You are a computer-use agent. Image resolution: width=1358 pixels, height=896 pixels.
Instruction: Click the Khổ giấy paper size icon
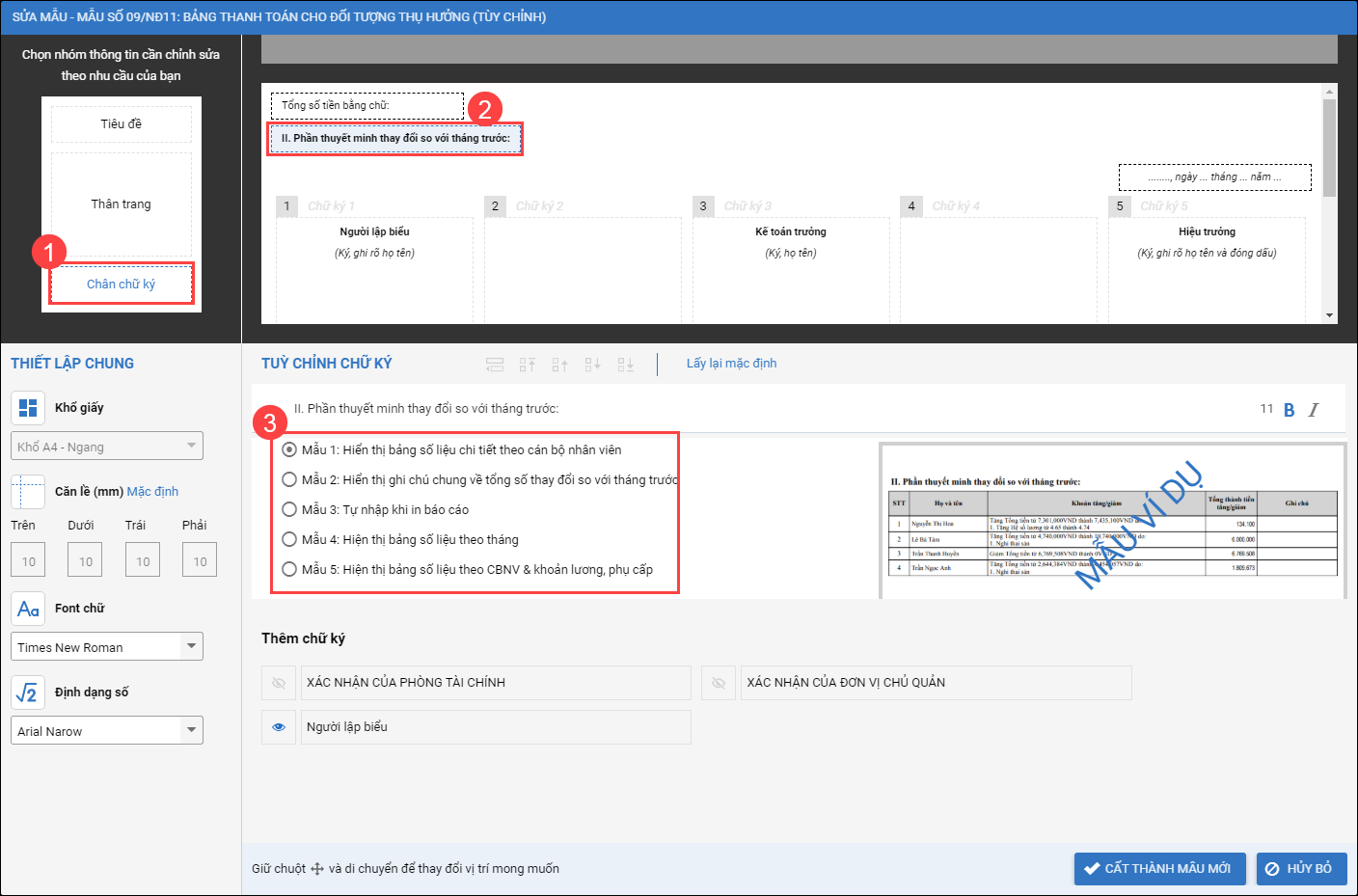pyautogui.click(x=28, y=408)
